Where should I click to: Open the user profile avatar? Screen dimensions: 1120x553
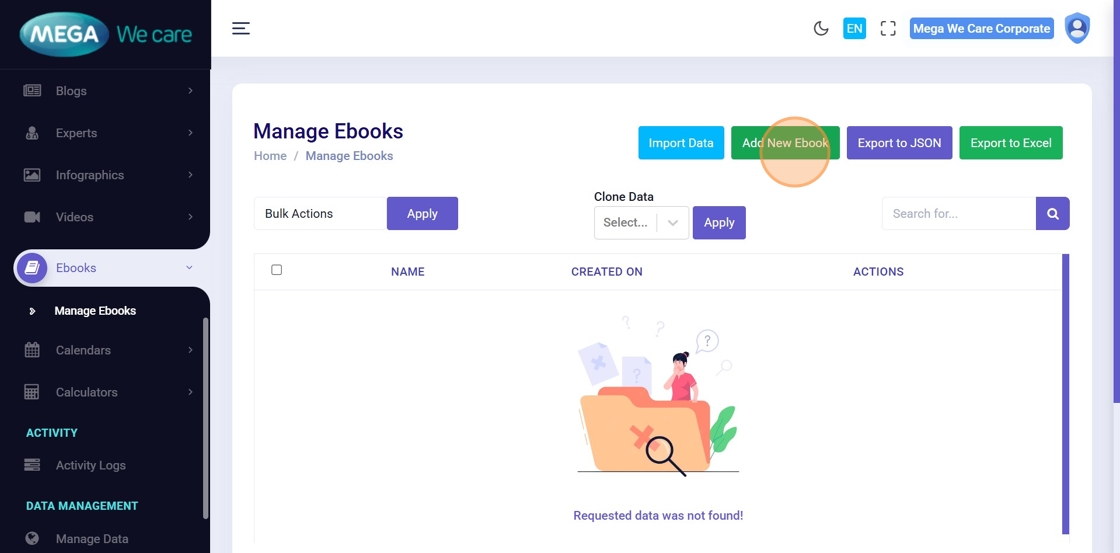point(1077,28)
